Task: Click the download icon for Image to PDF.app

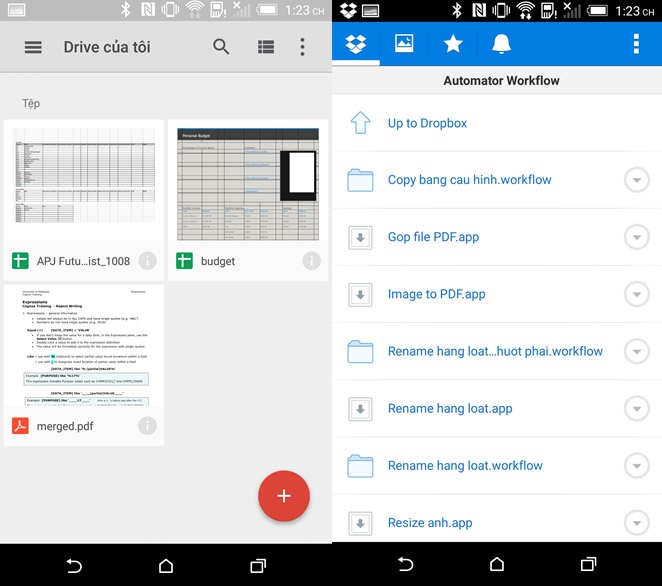Action: [360, 295]
